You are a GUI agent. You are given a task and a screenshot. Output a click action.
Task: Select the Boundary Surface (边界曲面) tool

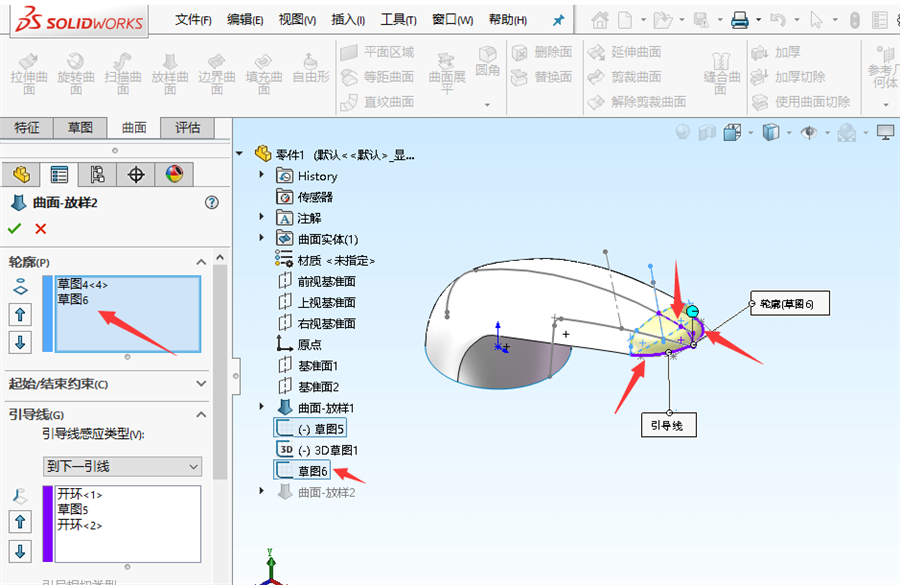coord(217,73)
